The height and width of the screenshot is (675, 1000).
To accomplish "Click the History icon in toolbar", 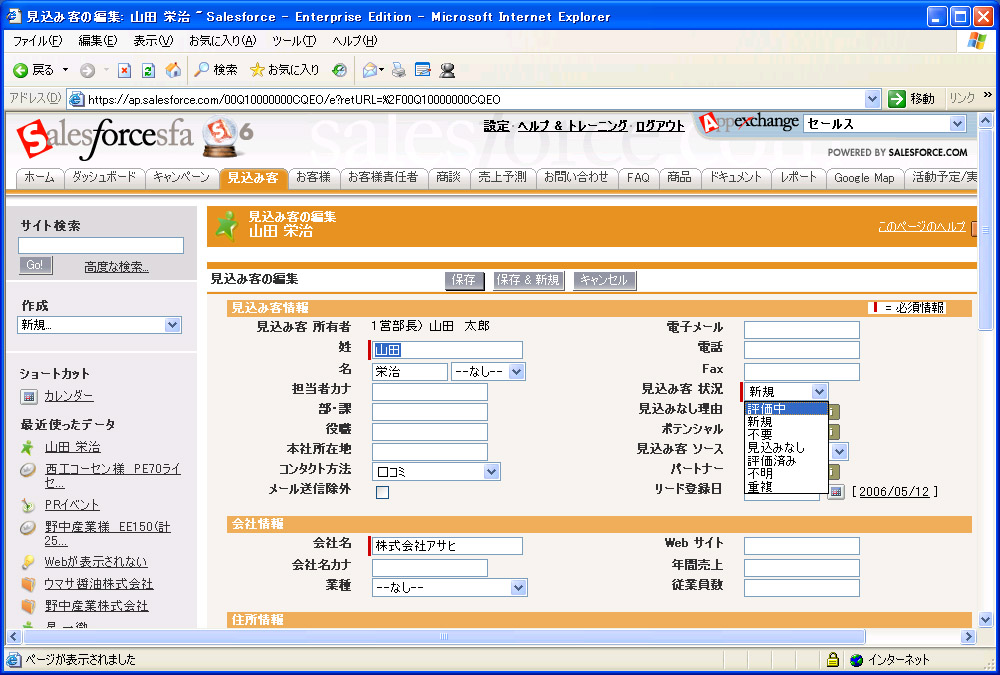I will pyautogui.click(x=340, y=70).
